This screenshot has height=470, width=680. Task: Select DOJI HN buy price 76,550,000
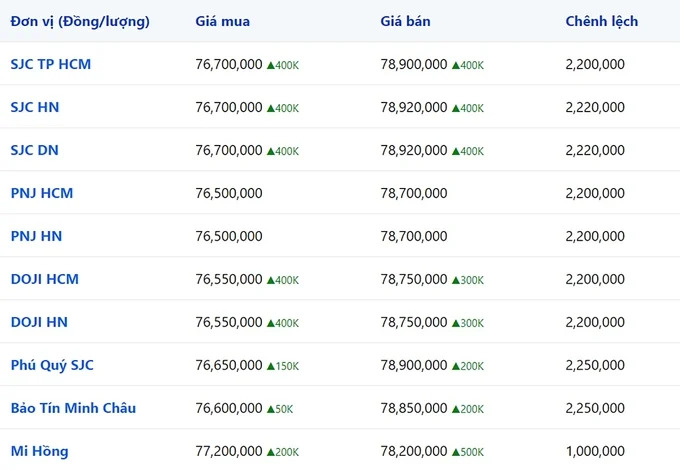[x=229, y=322]
